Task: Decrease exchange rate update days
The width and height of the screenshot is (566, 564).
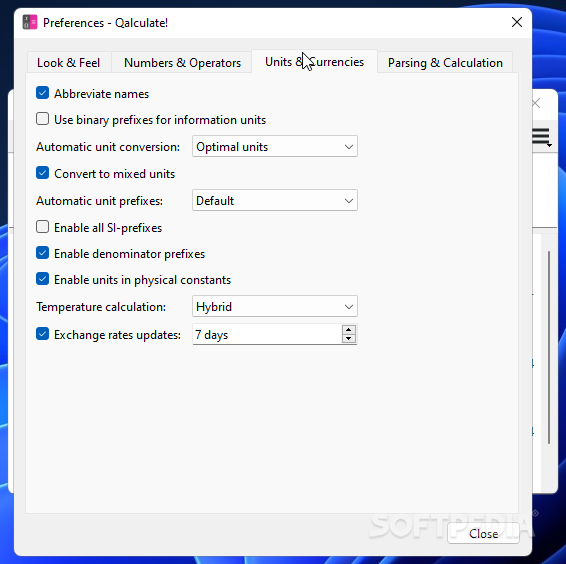Action: [x=349, y=339]
